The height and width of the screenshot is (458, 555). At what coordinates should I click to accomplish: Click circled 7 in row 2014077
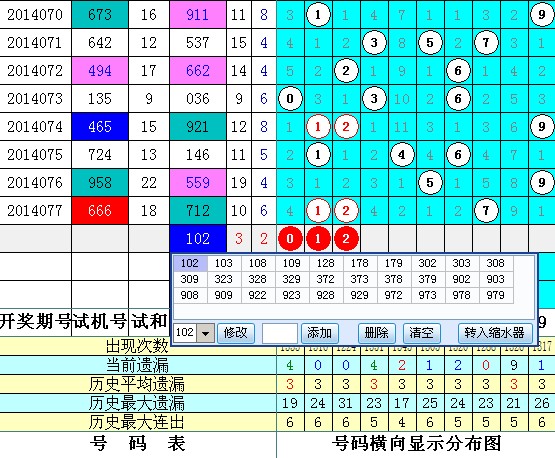click(486, 211)
